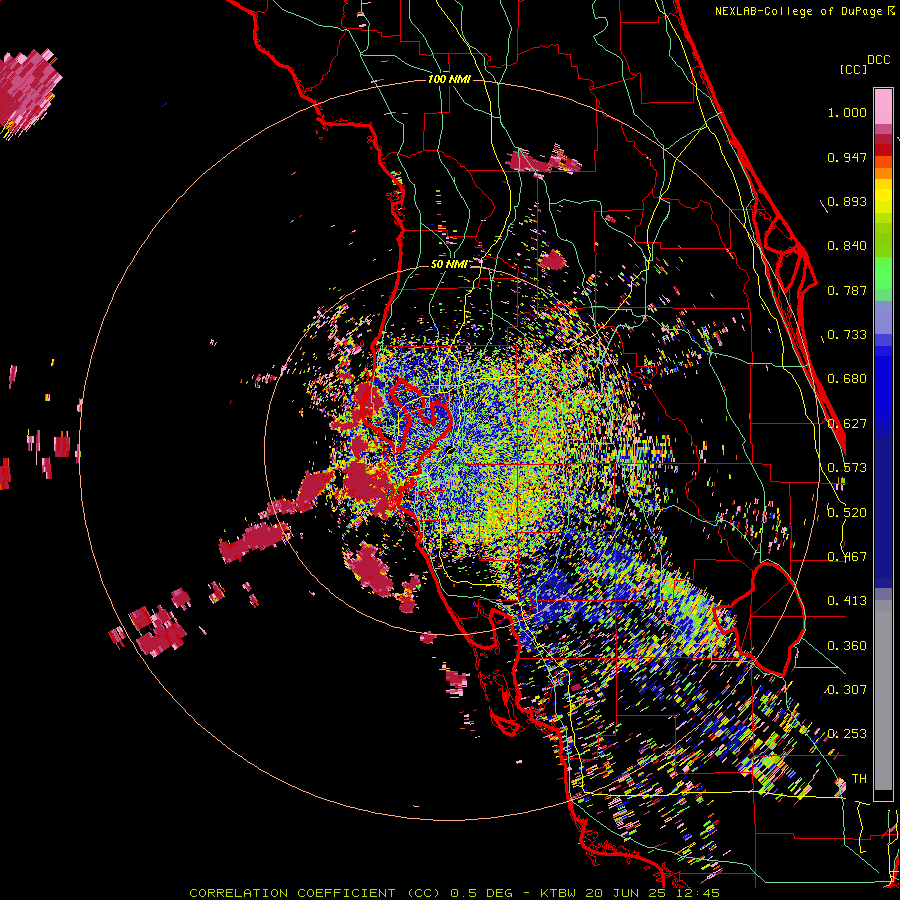Click the [CC] units label

(x=853, y=69)
